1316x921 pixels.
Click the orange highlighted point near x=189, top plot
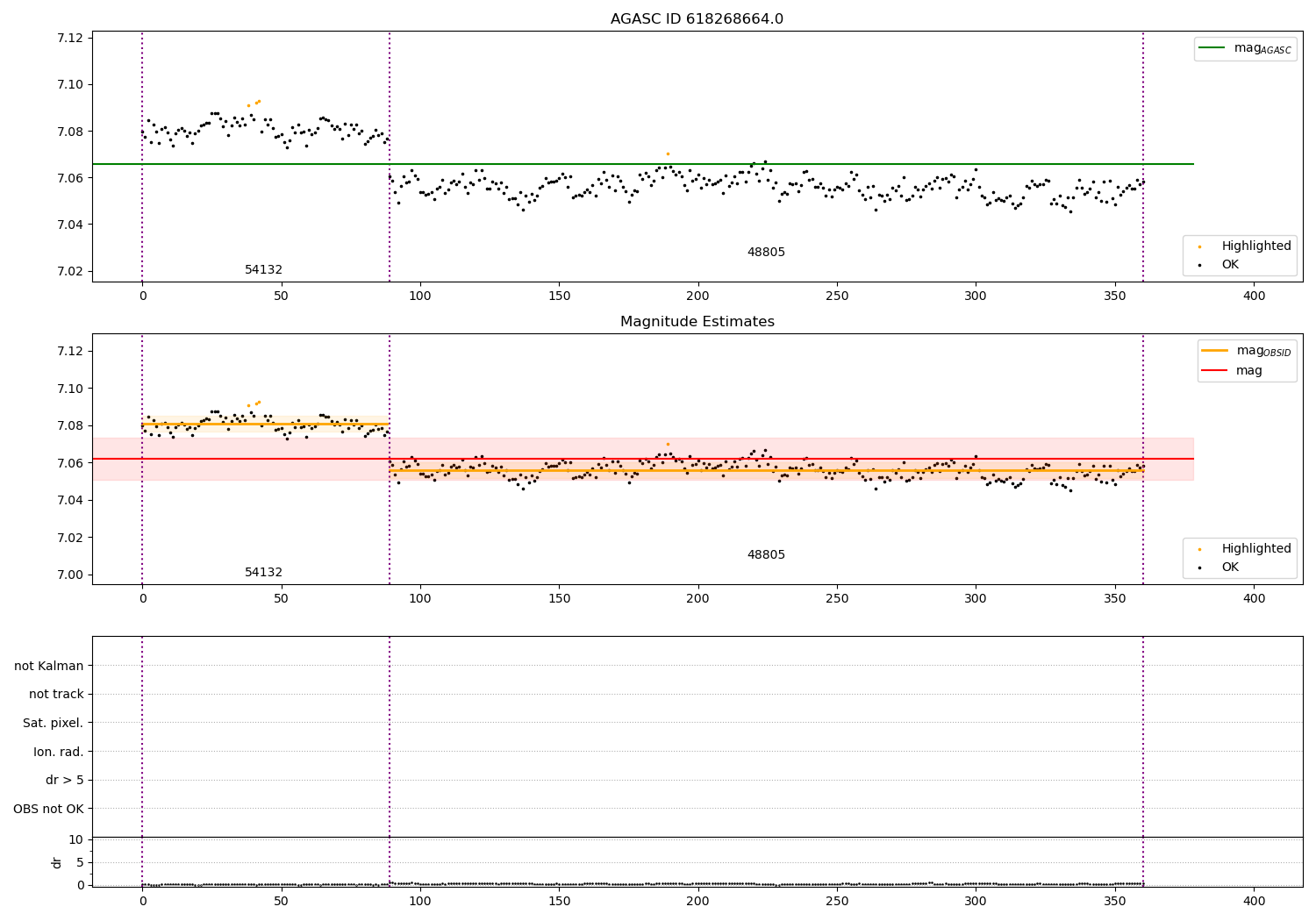click(668, 153)
